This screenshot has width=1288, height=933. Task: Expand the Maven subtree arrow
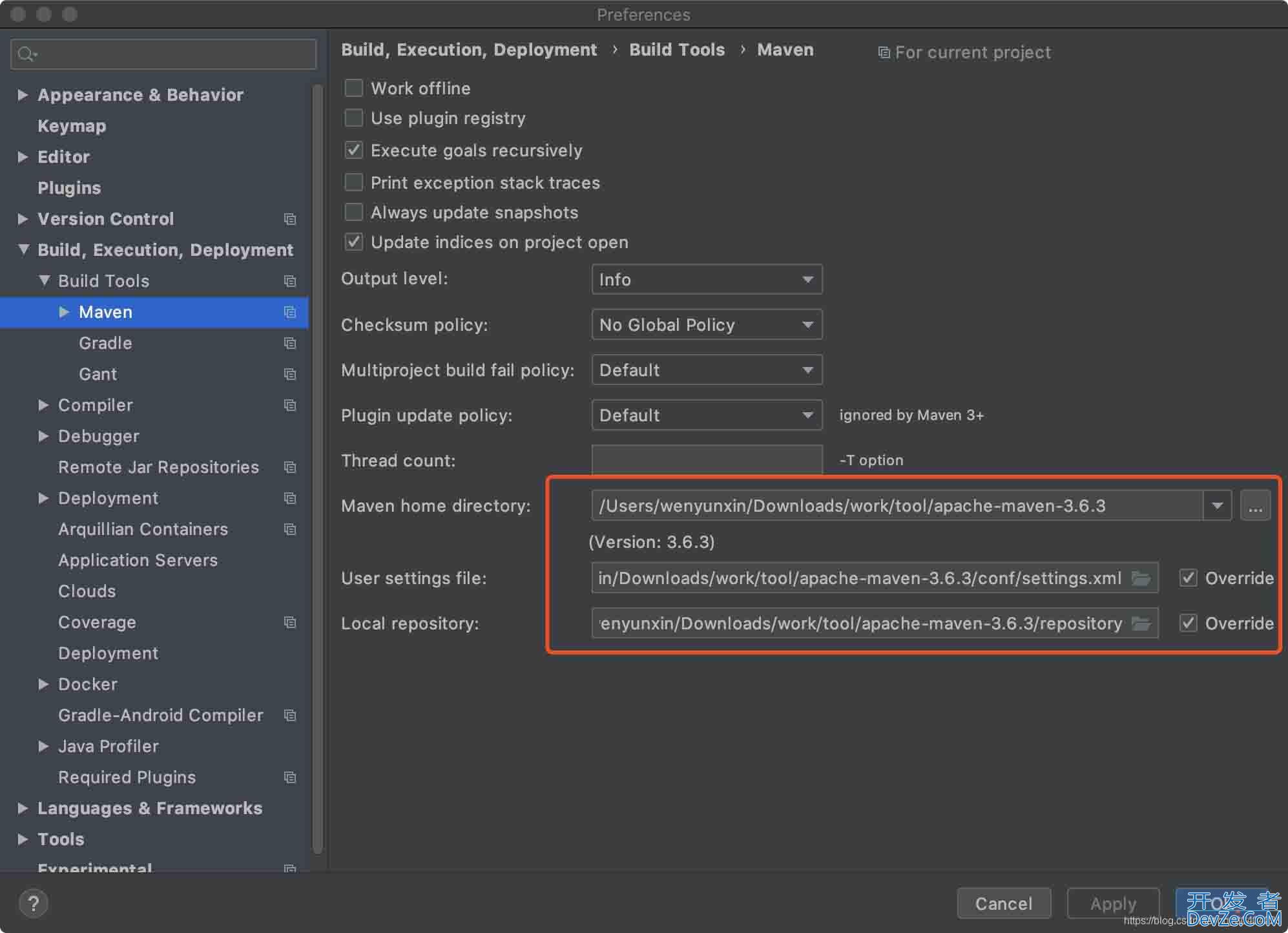click(64, 312)
